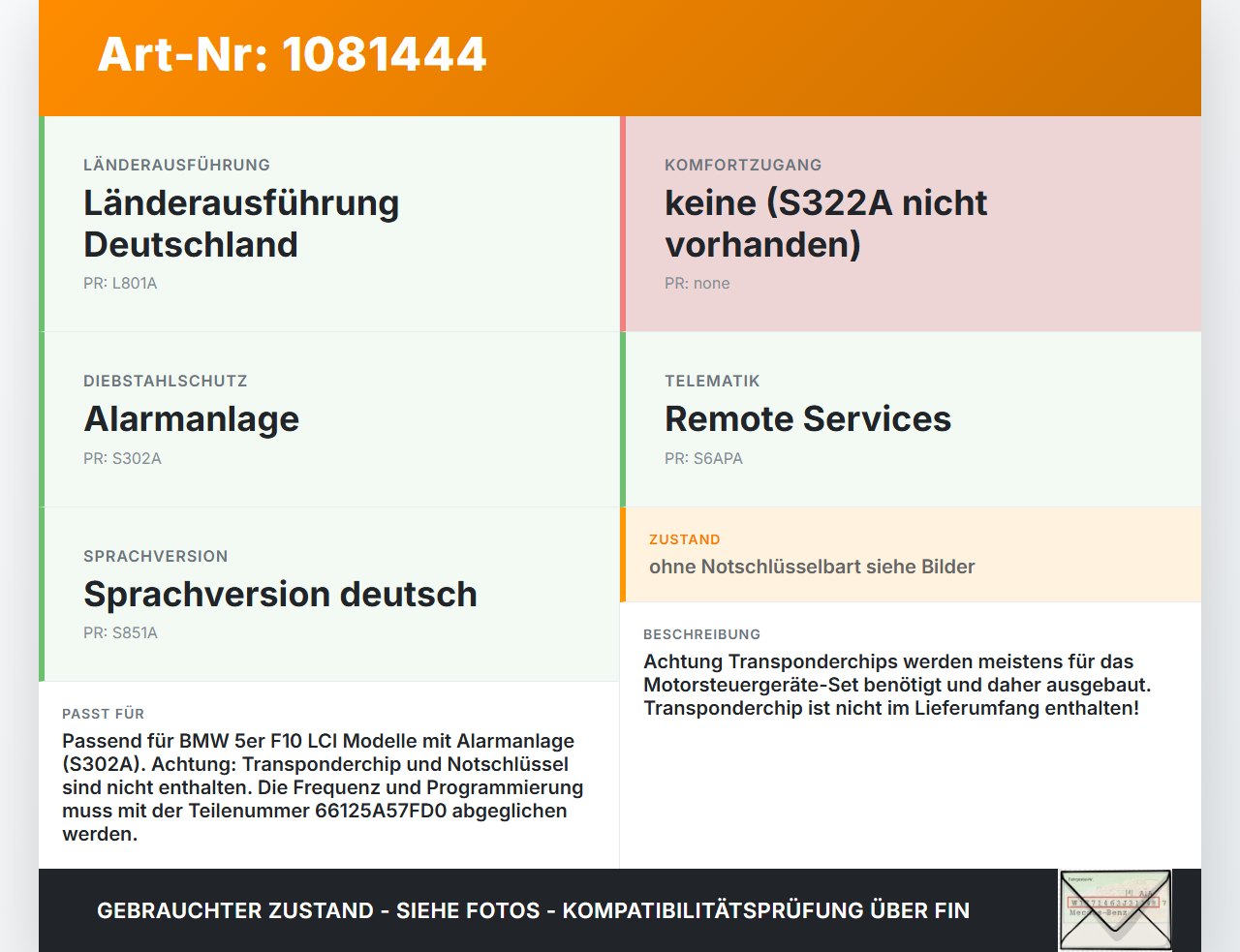Screen dimensions: 1240x952
Task: Select part number 66125A57FD0 text
Action: point(382,811)
